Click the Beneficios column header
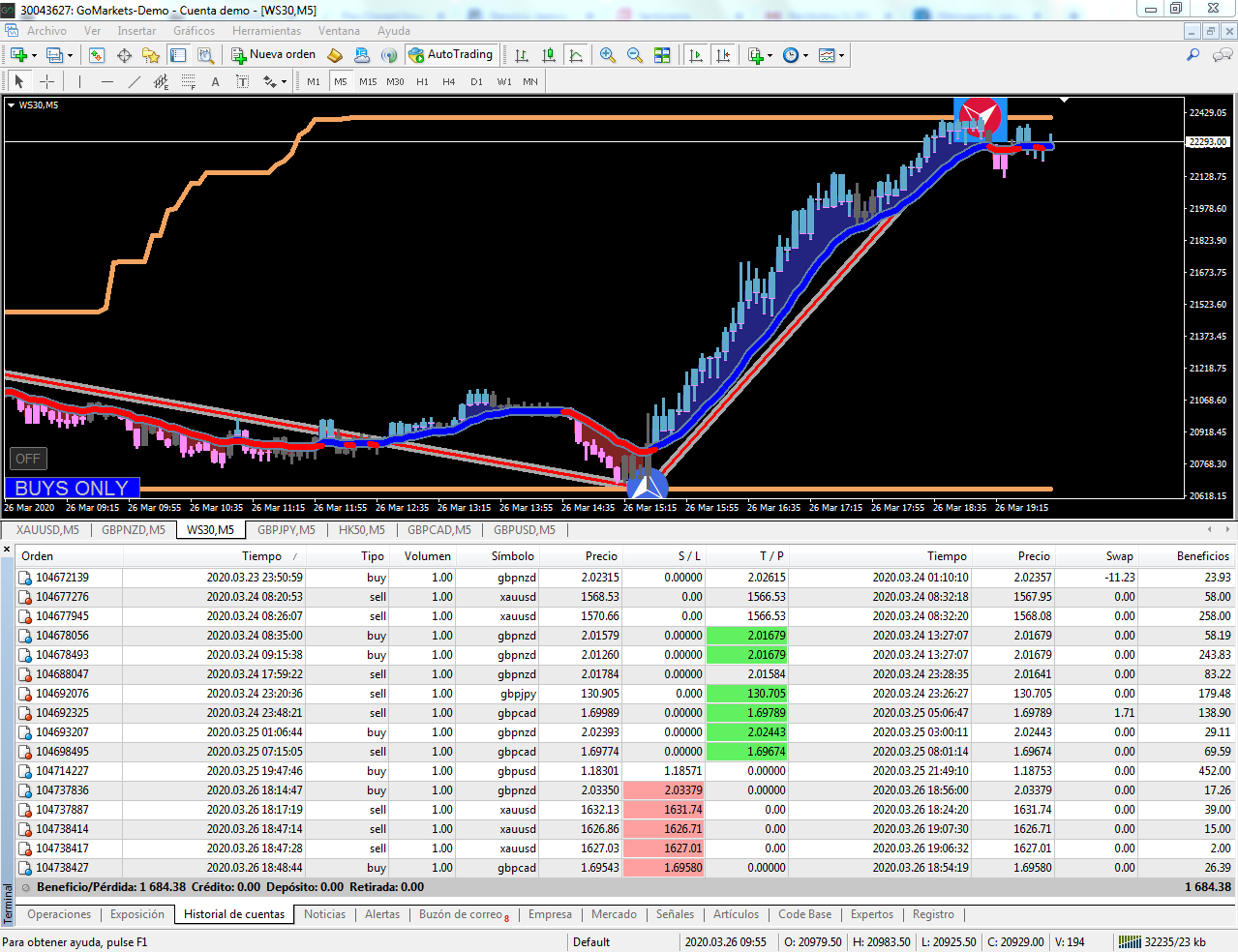Screen dimensions: 1238x952 point(1203,556)
